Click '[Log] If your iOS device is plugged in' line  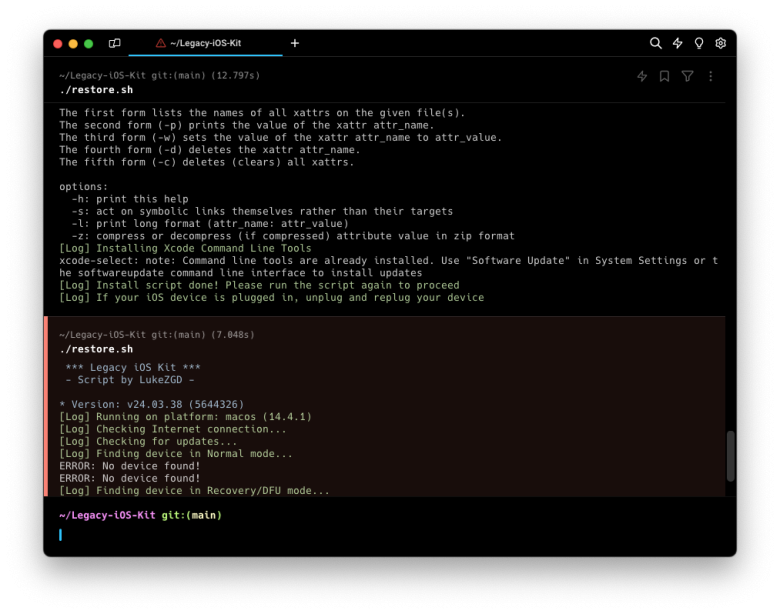[x=272, y=298]
